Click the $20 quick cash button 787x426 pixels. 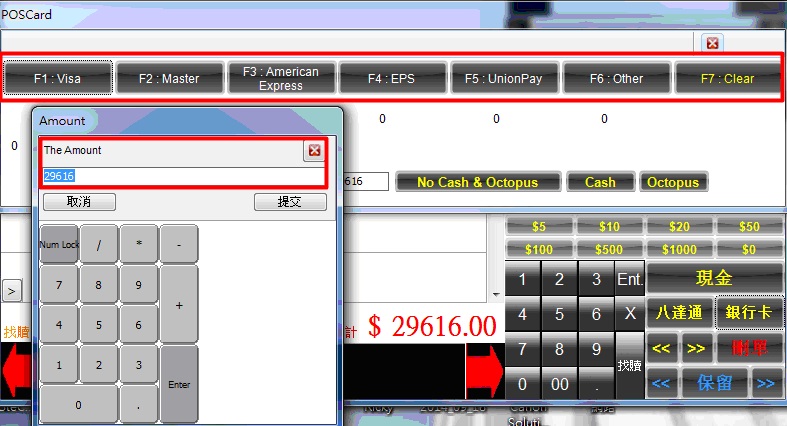(679, 226)
